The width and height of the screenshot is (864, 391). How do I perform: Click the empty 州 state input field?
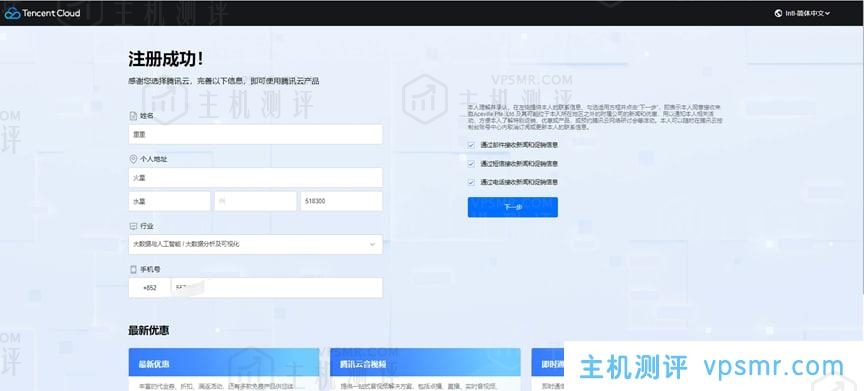tap(255, 201)
